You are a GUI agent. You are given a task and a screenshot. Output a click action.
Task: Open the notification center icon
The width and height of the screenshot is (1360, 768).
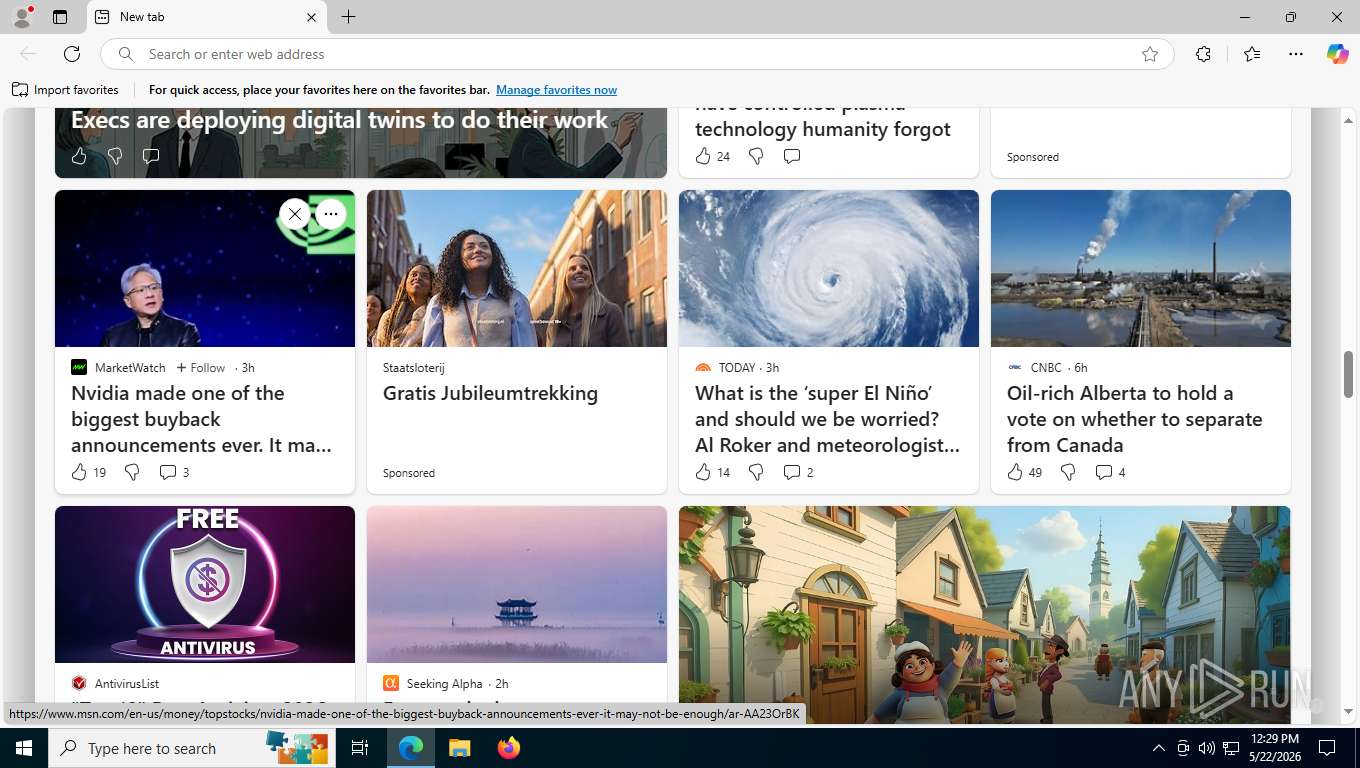pyautogui.click(x=1327, y=748)
